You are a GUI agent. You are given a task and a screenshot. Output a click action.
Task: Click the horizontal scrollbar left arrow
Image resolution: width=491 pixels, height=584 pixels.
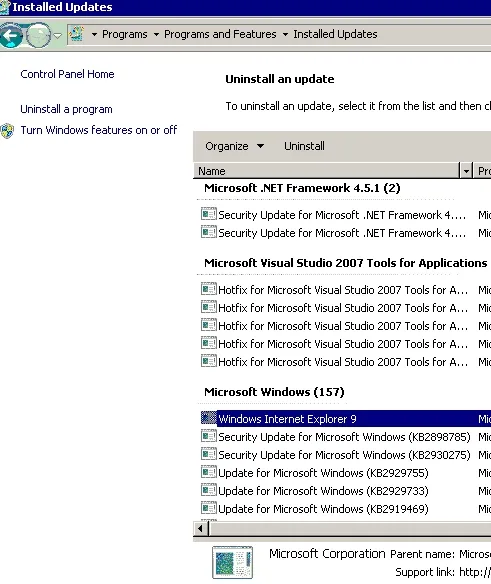(200, 529)
